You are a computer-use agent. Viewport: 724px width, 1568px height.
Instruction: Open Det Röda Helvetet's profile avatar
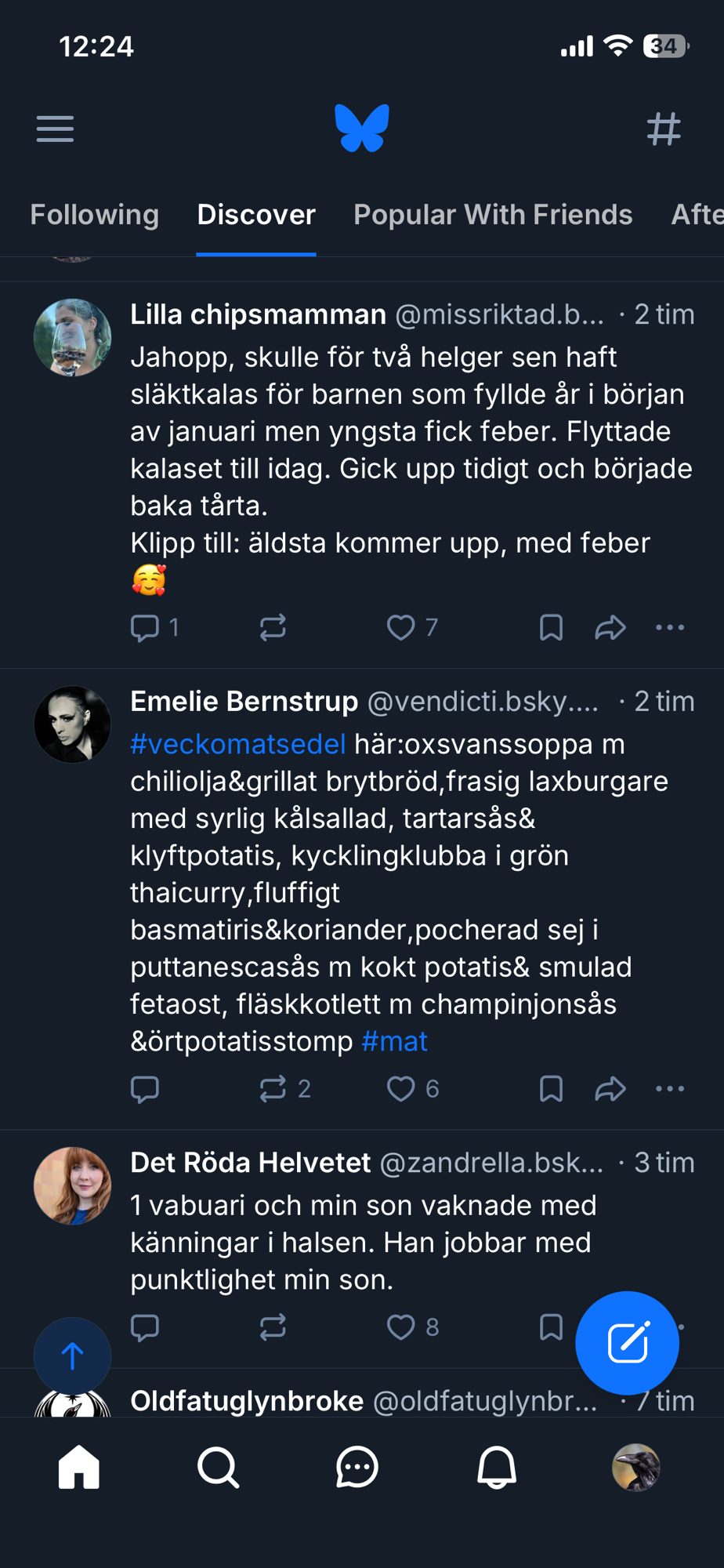pos(72,1185)
